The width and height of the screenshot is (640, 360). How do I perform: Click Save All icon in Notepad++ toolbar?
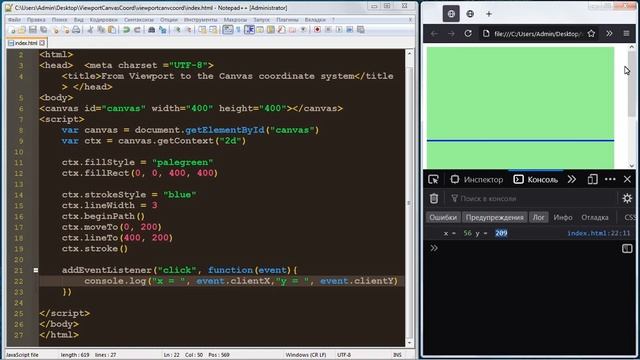tap(43, 30)
